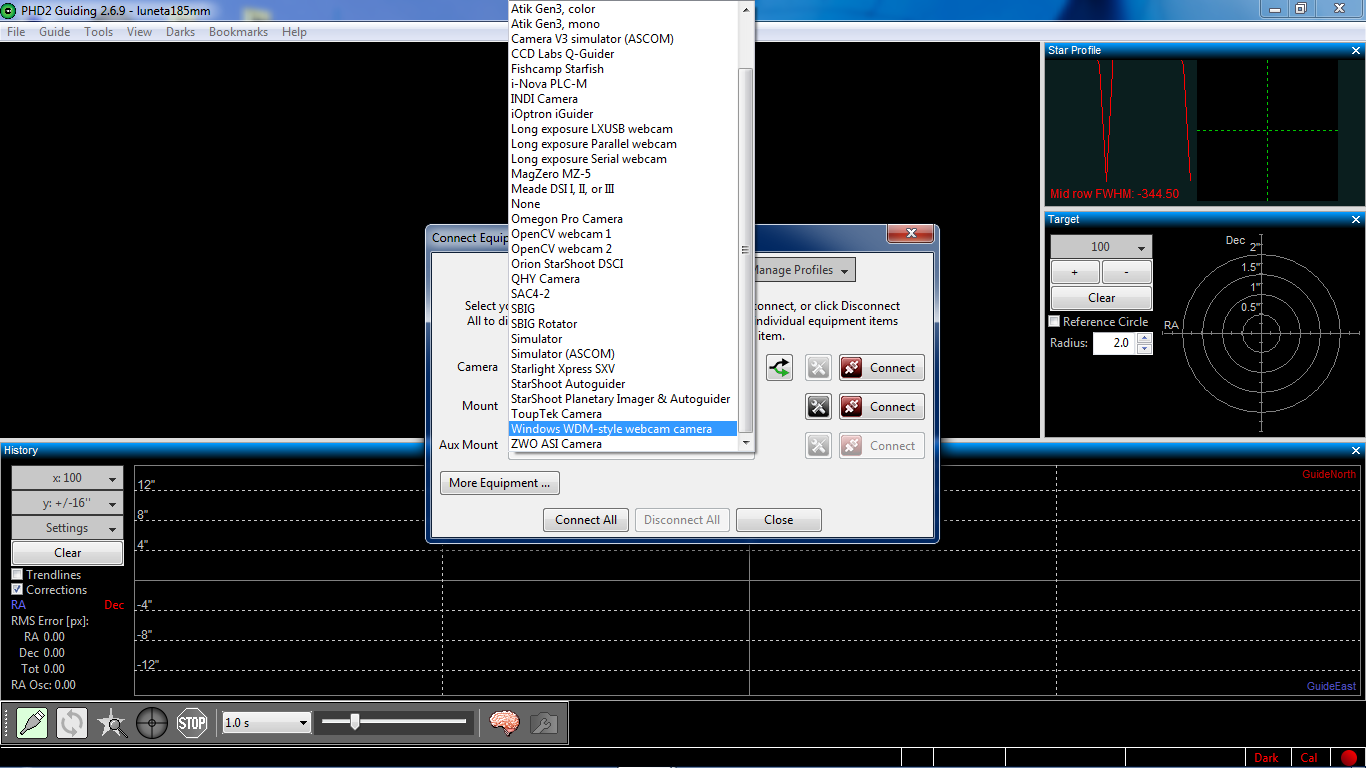Image resolution: width=1366 pixels, height=768 pixels.
Task: Open the History Settings dropdown
Action: tap(67, 528)
